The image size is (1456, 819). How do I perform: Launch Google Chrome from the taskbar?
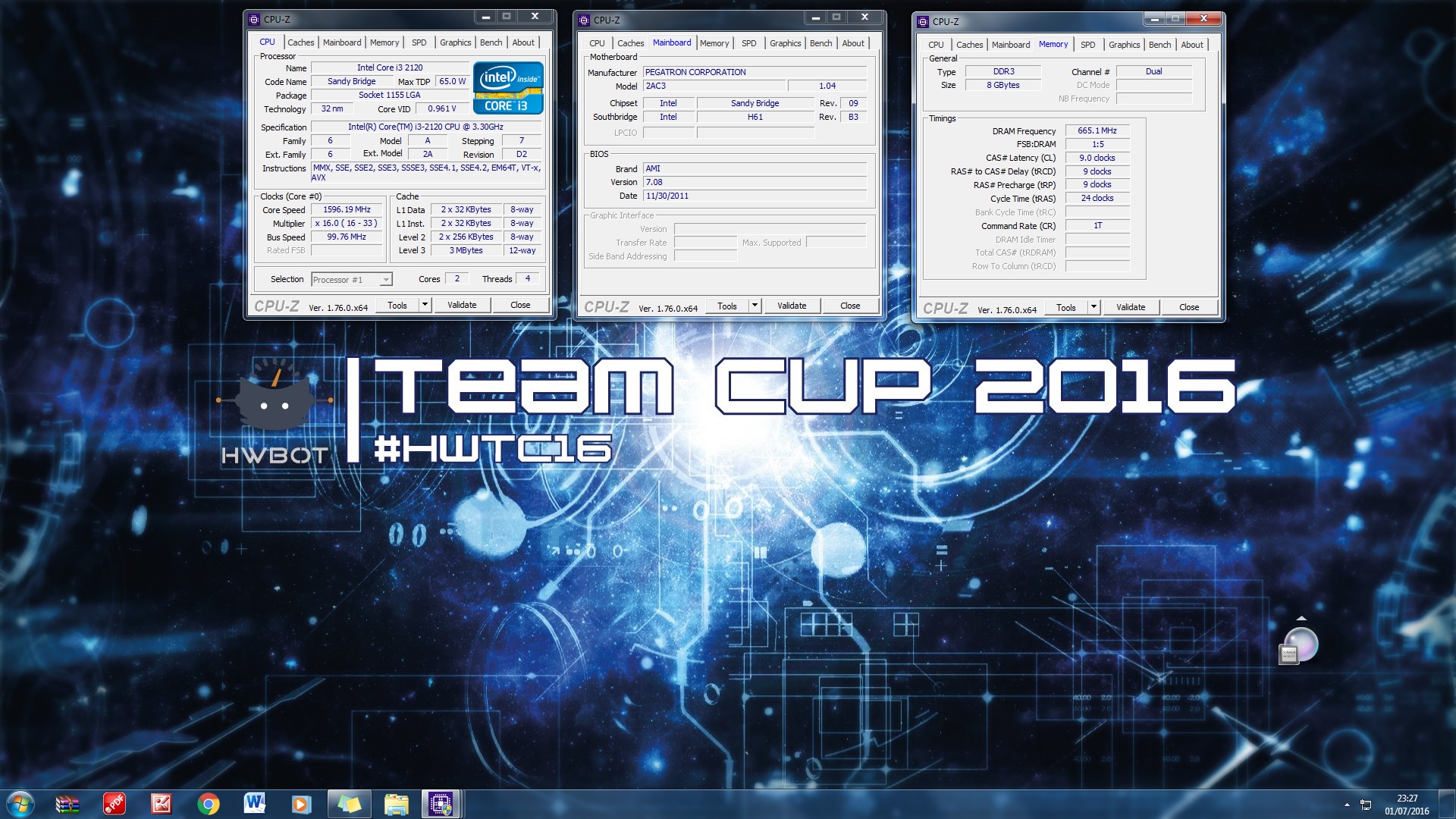208,804
